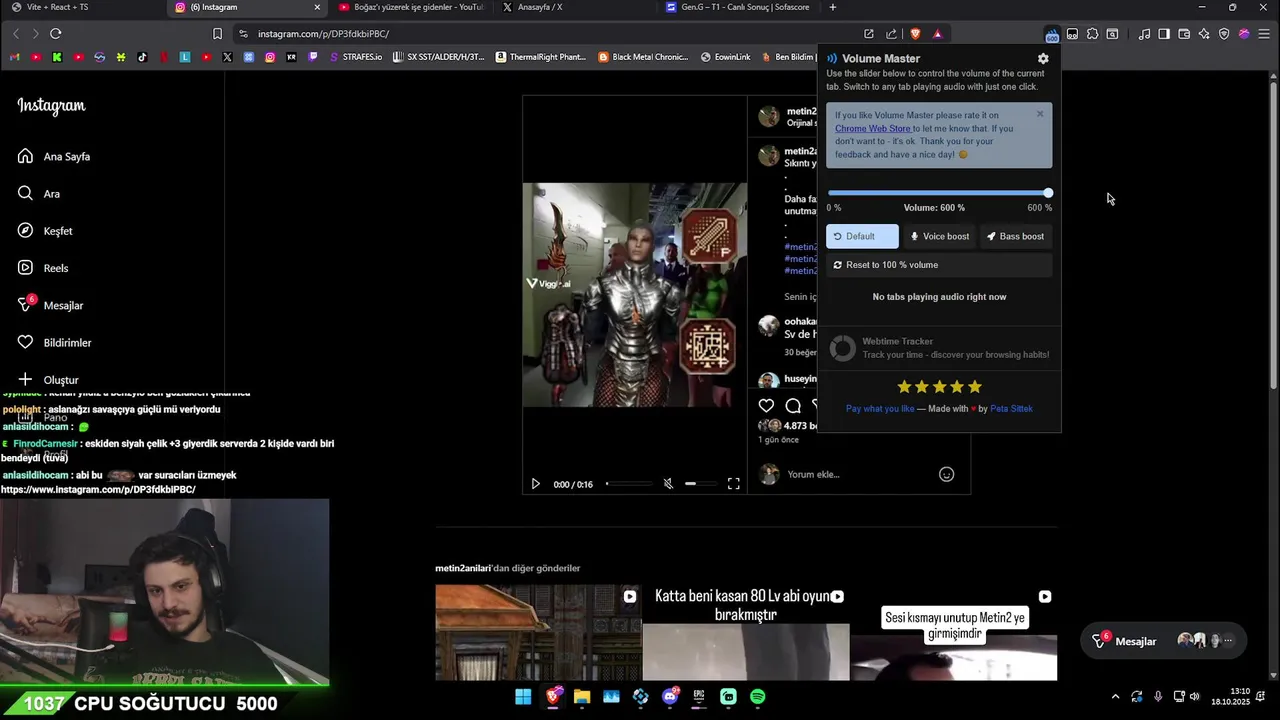
Task: Open Brave VPN shield icon
Action: (x=1224, y=34)
